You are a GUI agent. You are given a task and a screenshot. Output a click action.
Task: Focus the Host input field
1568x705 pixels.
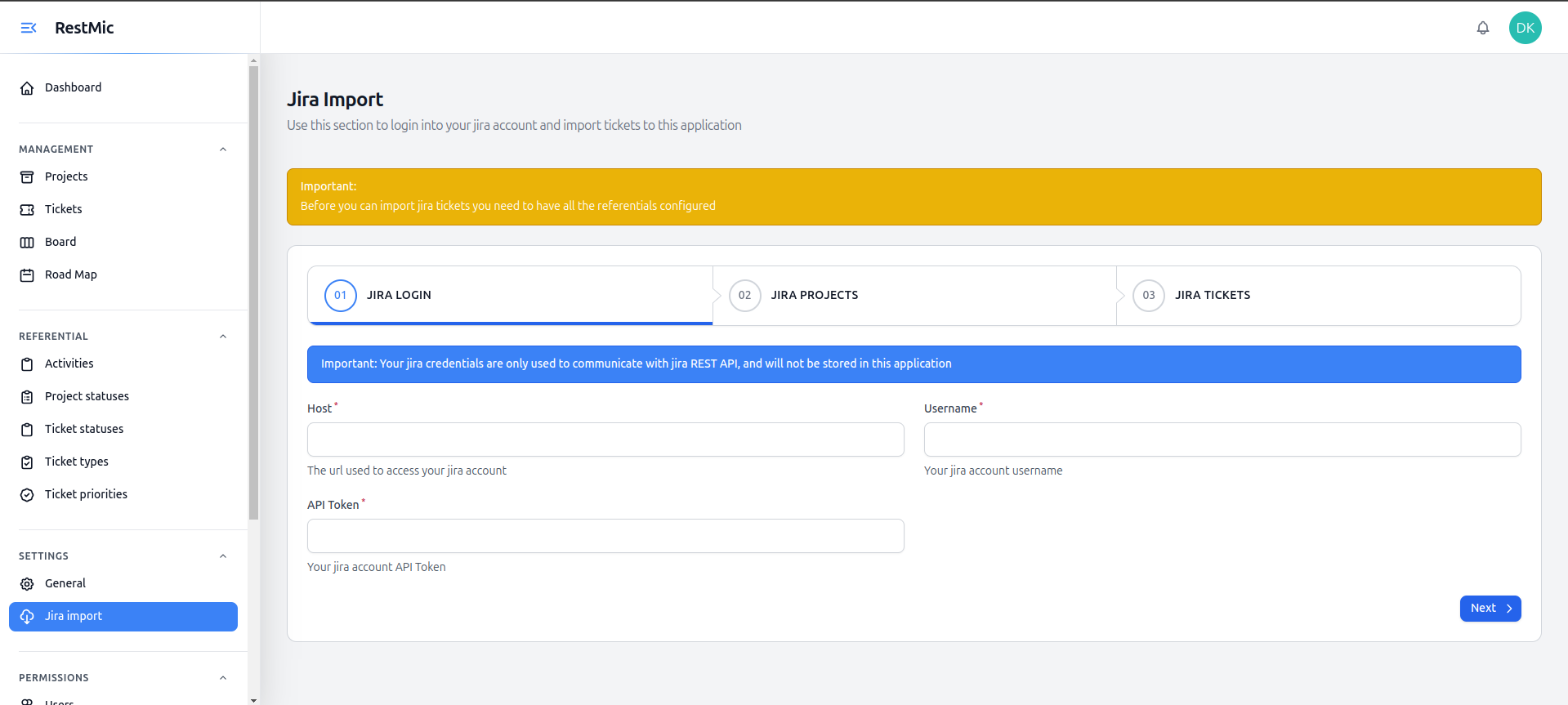(605, 440)
